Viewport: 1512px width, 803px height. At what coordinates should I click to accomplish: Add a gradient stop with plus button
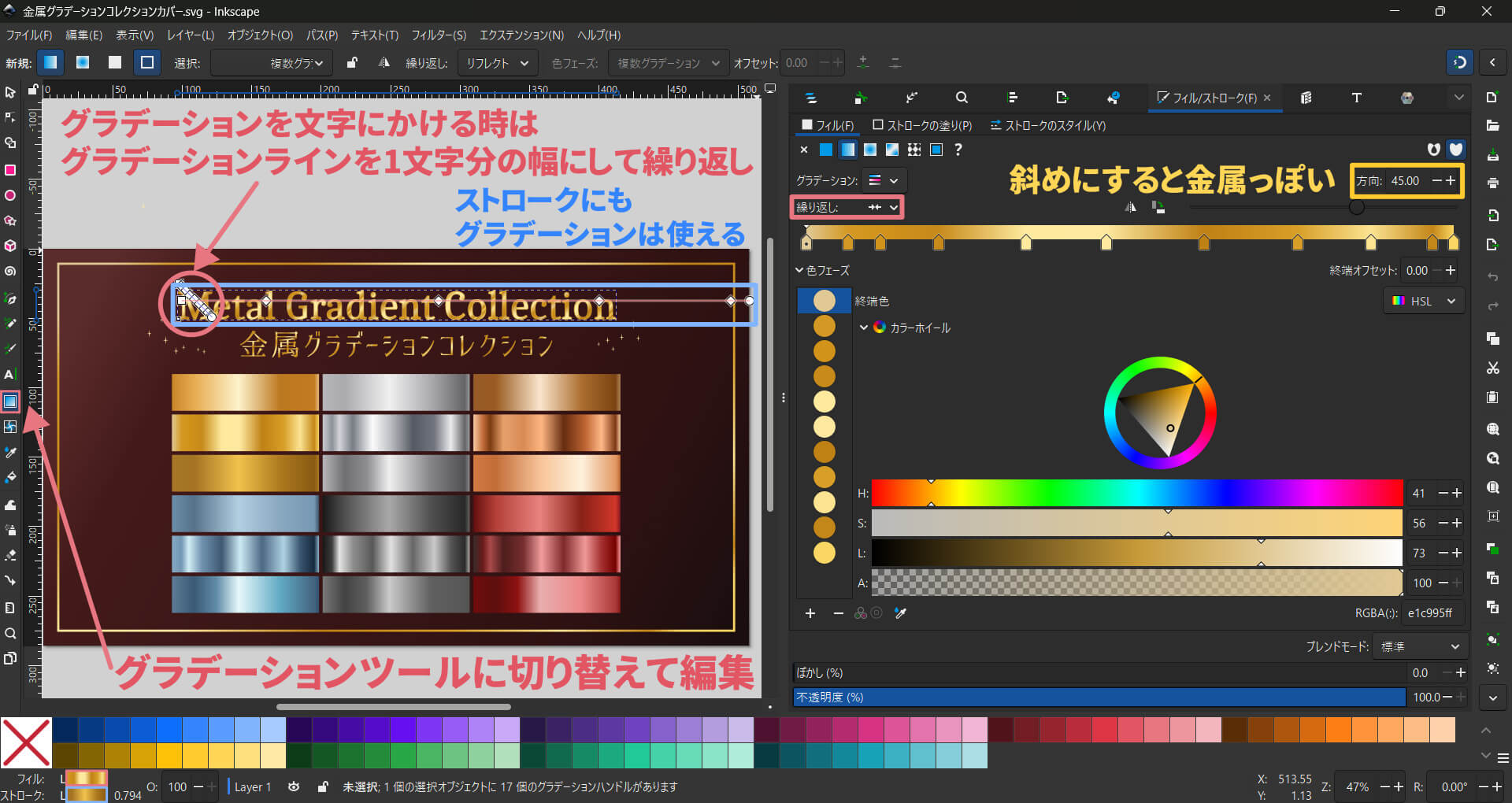tap(810, 613)
